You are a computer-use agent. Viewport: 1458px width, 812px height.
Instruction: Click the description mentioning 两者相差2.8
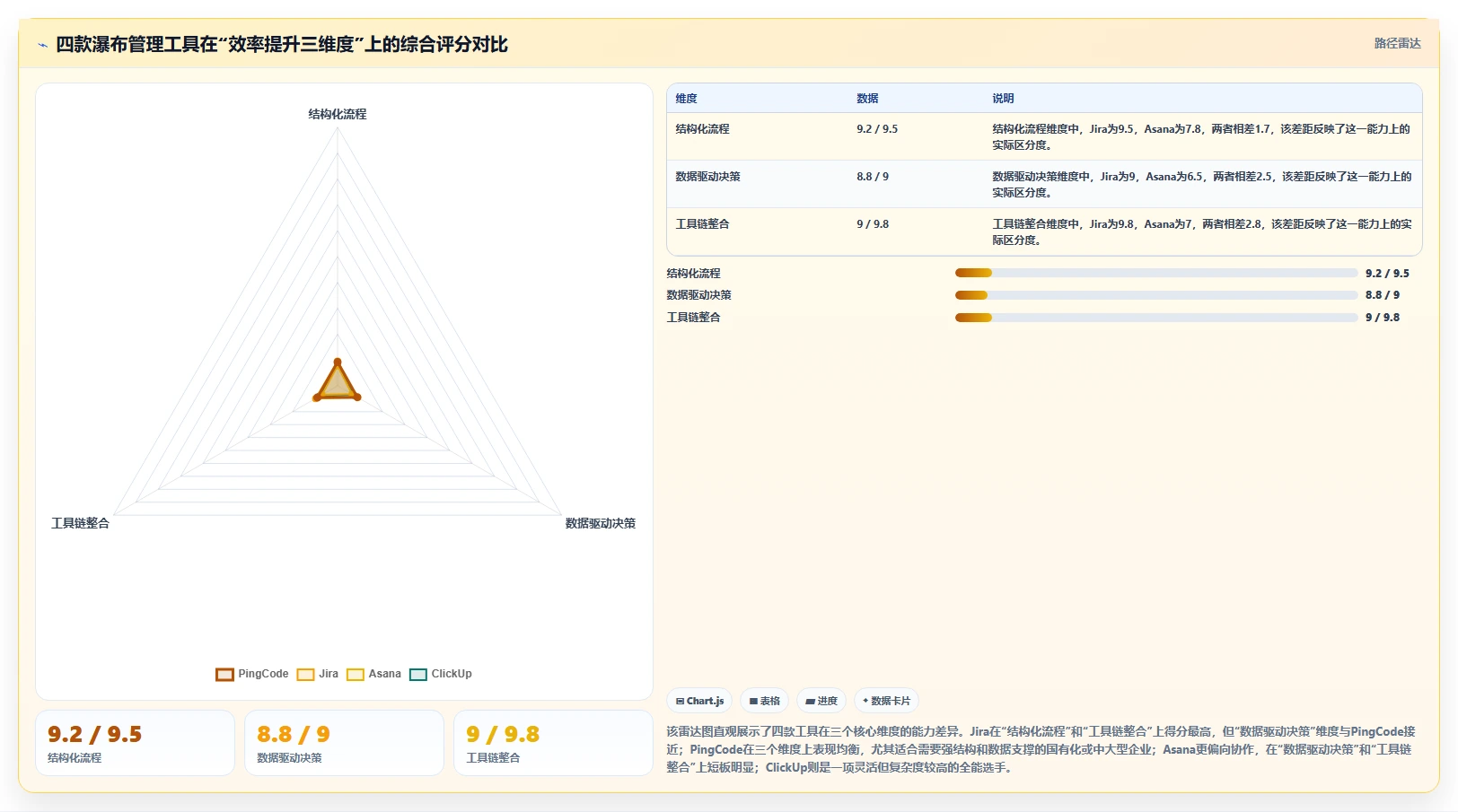(1201, 232)
